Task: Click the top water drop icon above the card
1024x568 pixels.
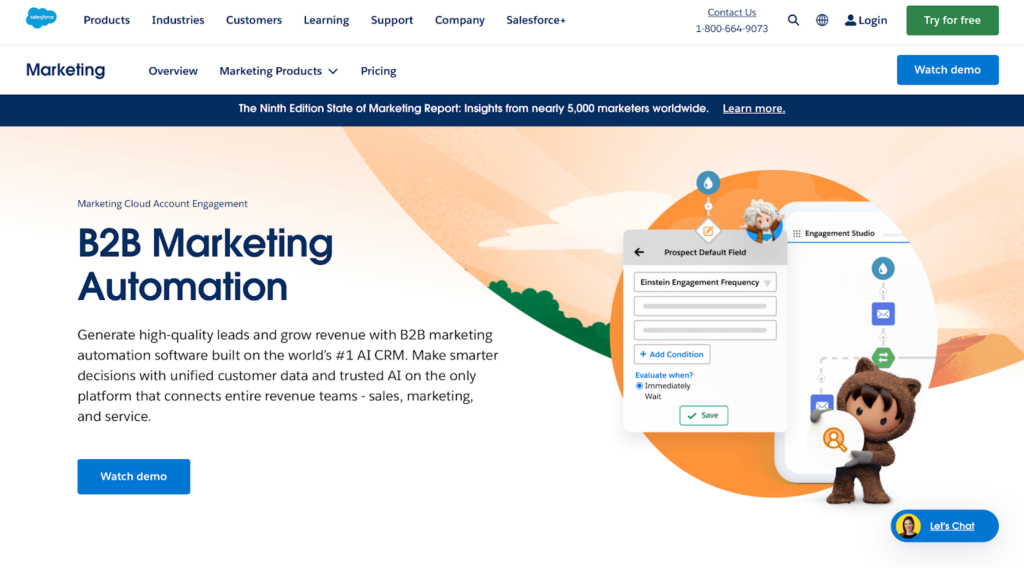Action: click(x=708, y=183)
